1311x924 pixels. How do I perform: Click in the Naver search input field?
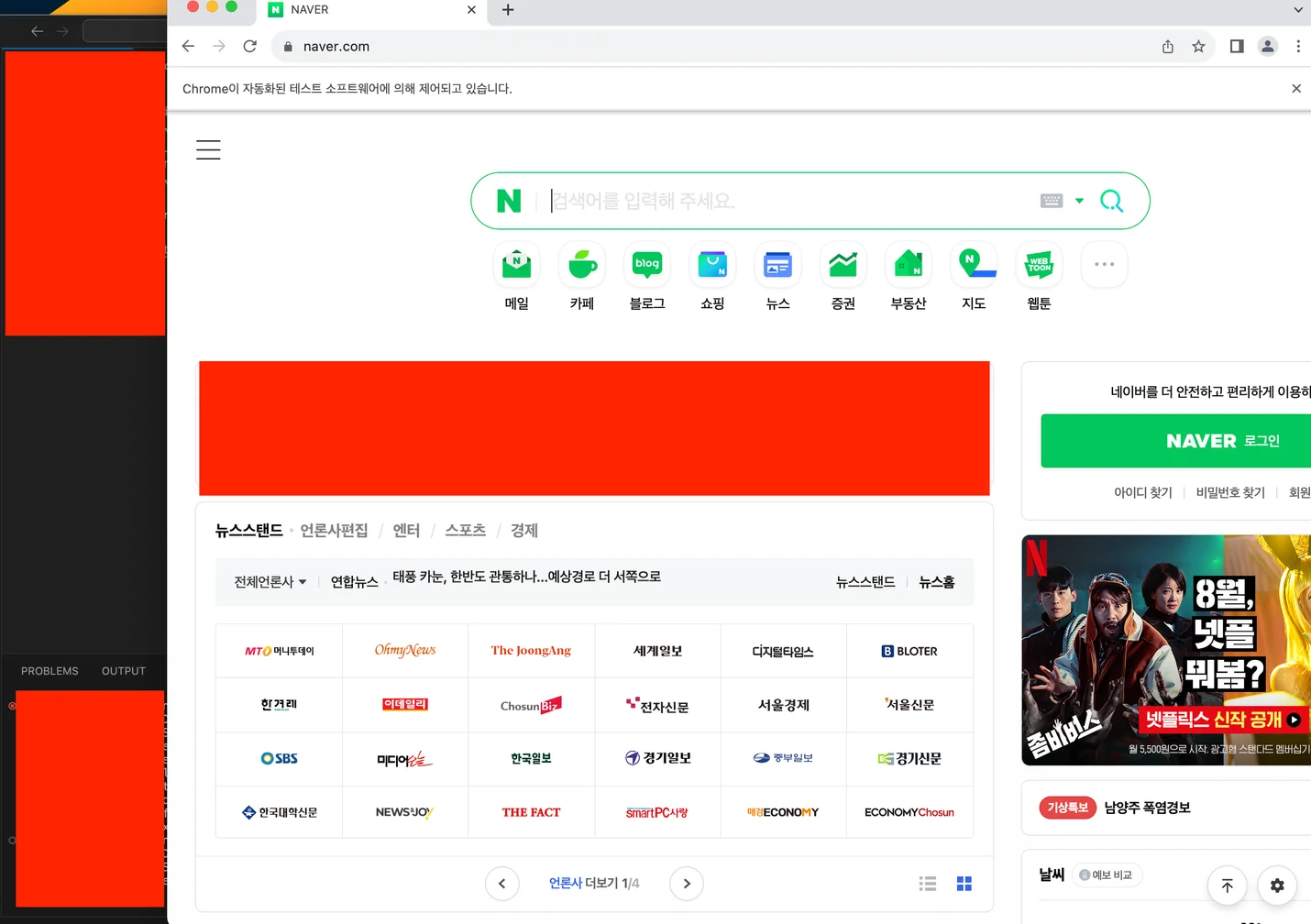point(788,201)
